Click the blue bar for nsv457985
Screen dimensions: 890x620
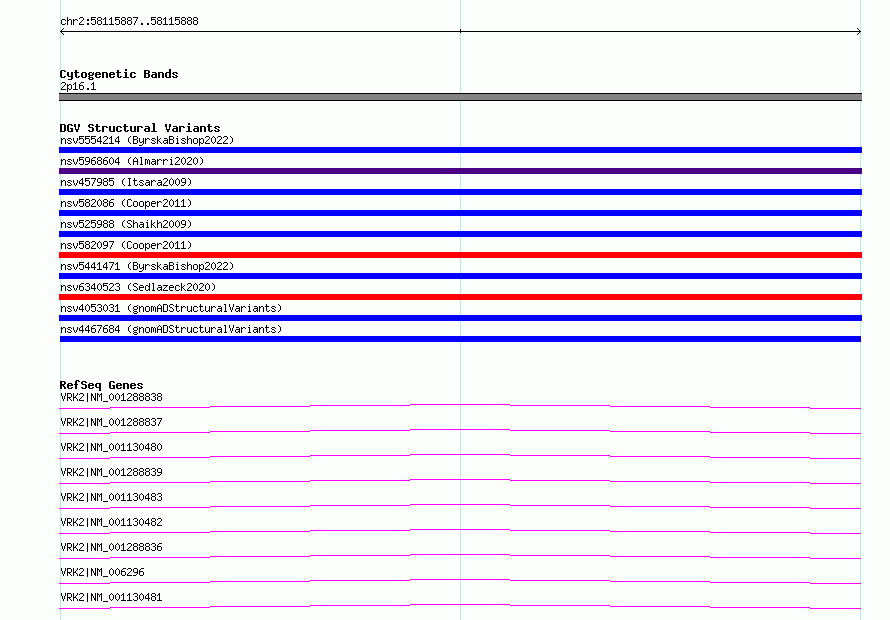click(x=460, y=192)
